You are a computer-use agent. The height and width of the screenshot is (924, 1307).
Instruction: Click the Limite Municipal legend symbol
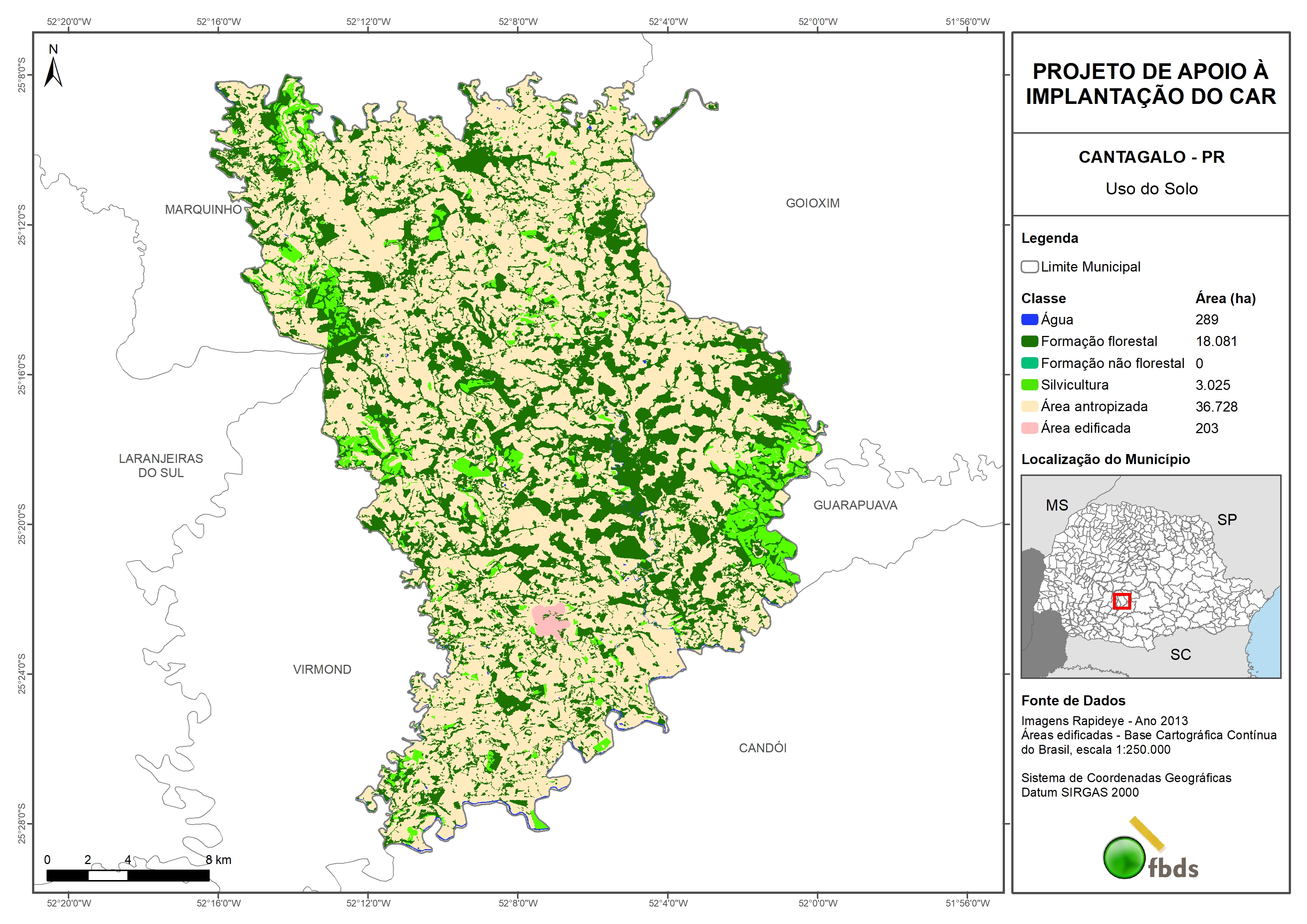(1029, 266)
